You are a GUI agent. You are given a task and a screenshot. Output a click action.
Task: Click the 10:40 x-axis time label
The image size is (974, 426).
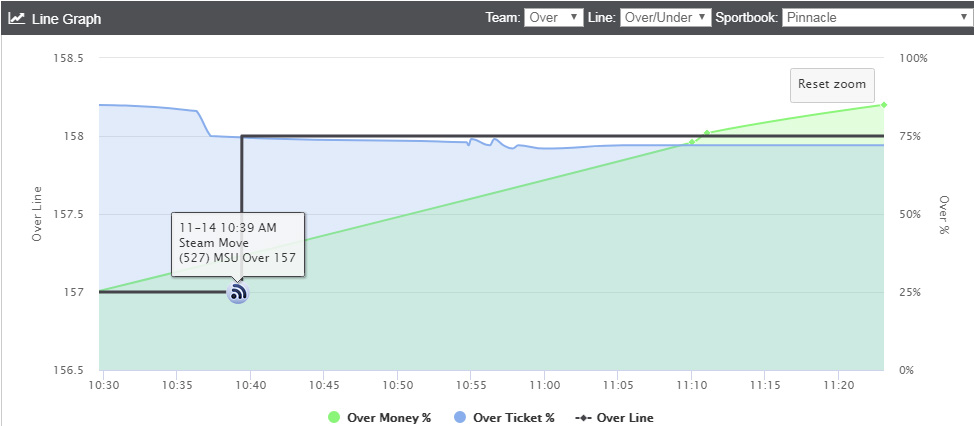tap(250, 384)
